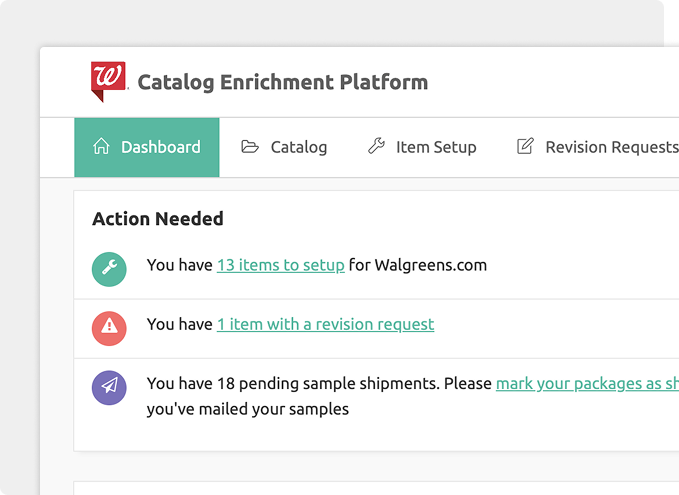This screenshot has height=495, width=679.
Task: Click the Catalog Enrichment Platform title
Action: coord(282,82)
